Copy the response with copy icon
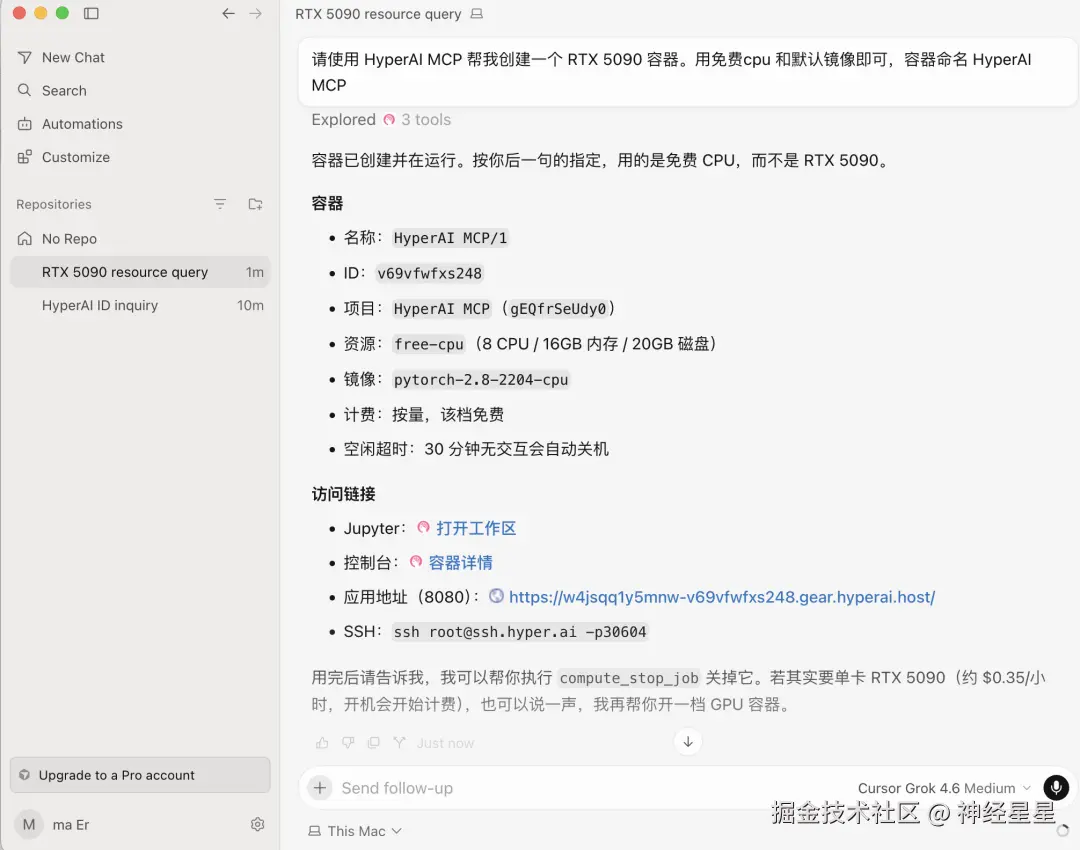Image resolution: width=1080 pixels, height=850 pixels. (x=373, y=743)
